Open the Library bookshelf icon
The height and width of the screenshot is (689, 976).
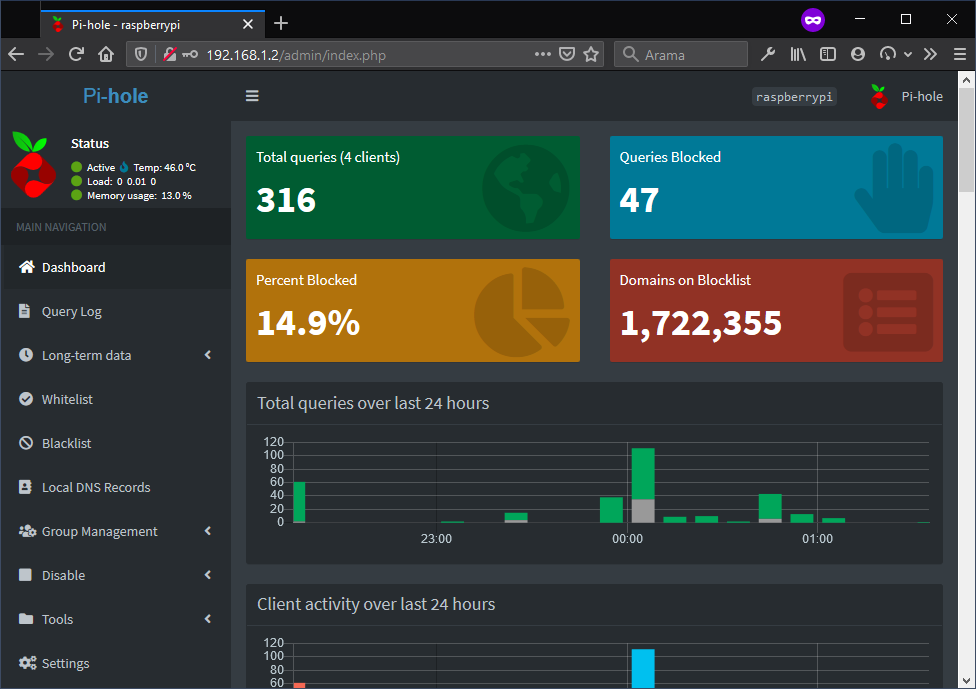click(x=798, y=55)
